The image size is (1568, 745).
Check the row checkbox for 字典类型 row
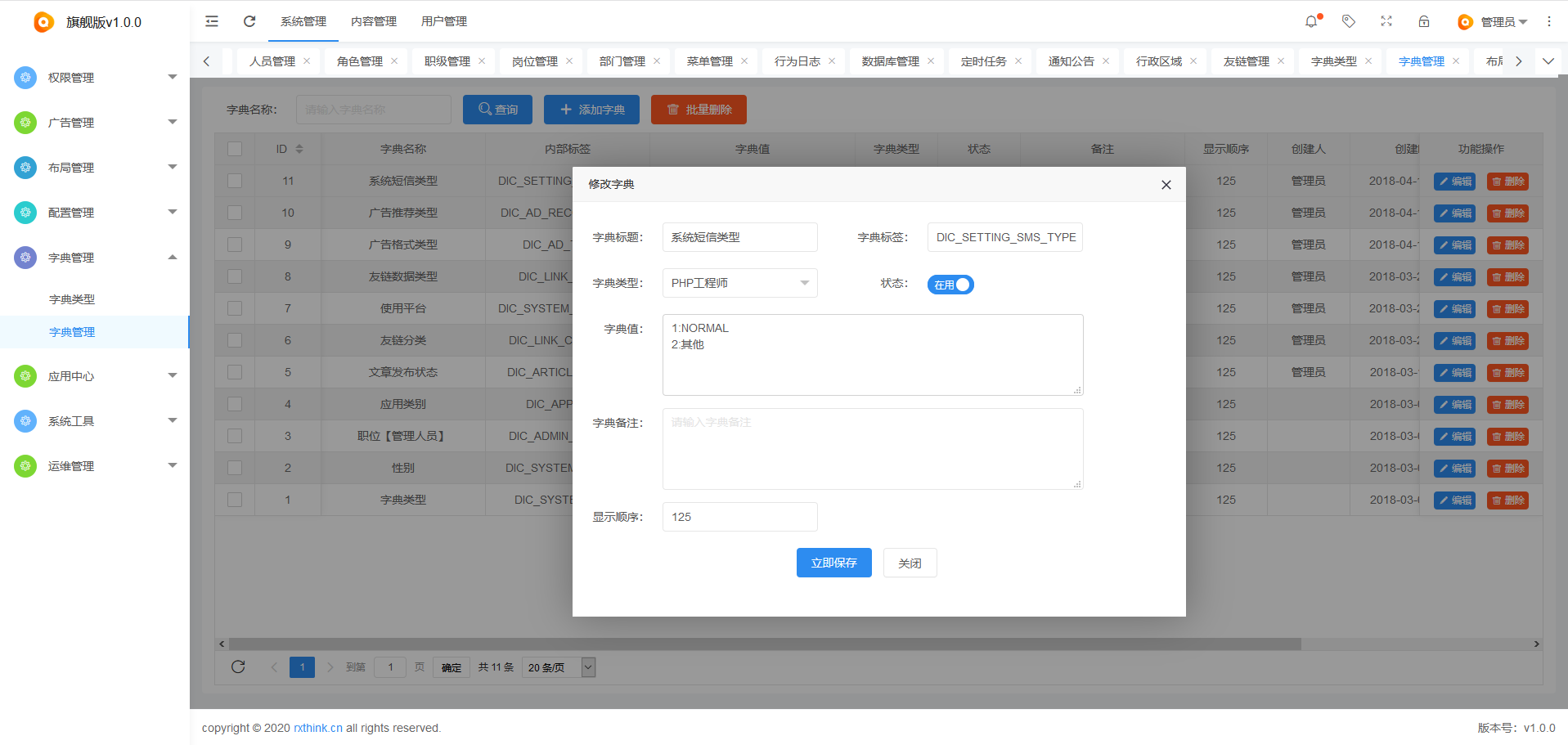click(x=235, y=500)
